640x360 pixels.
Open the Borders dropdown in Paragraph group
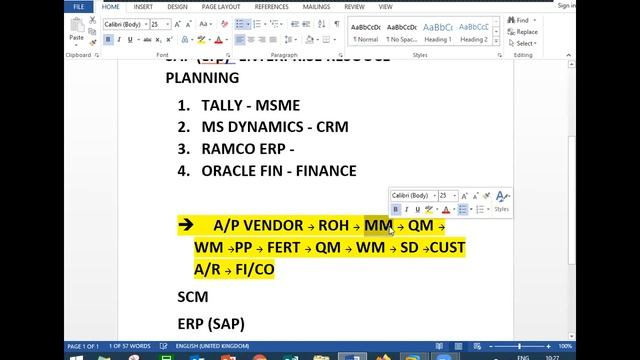[x=335, y=40]
